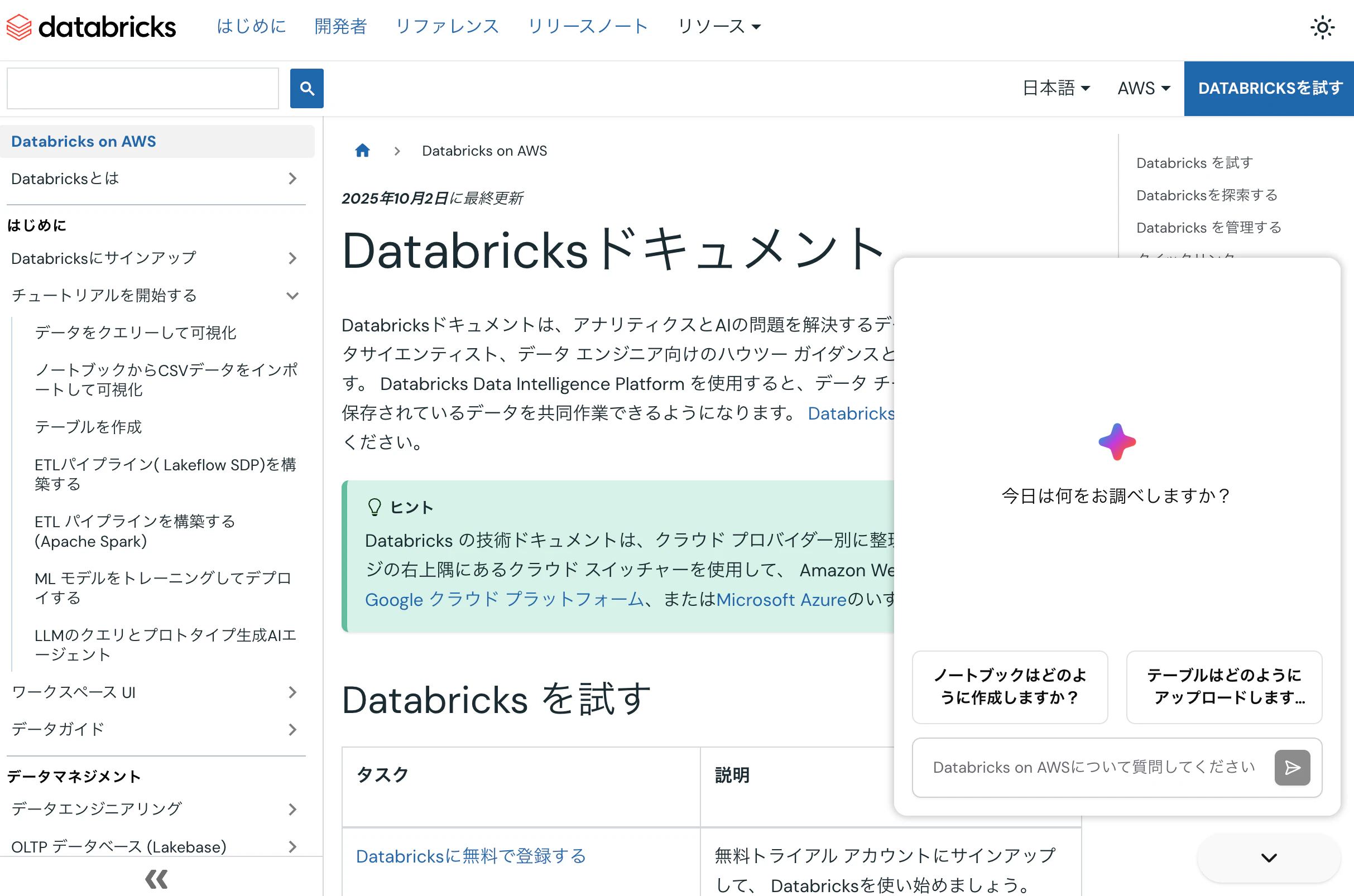
Task: Open ETL パイプラインを構築する (Apache Spark)
Action: tap(135, 532)
